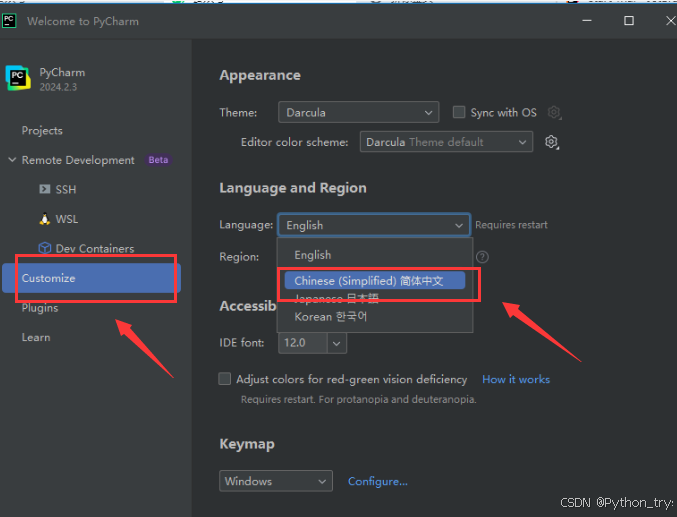The height and width of the screenshot is (517, 677).
Task: Go to Projects in the sidebar
Action: [42, 130]
